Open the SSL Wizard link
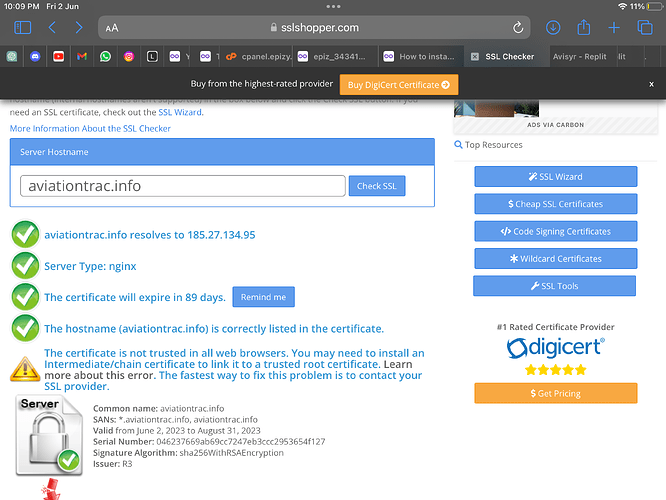Screen dimensions: 666x500 pyautogui.click(x=180, y=112)
